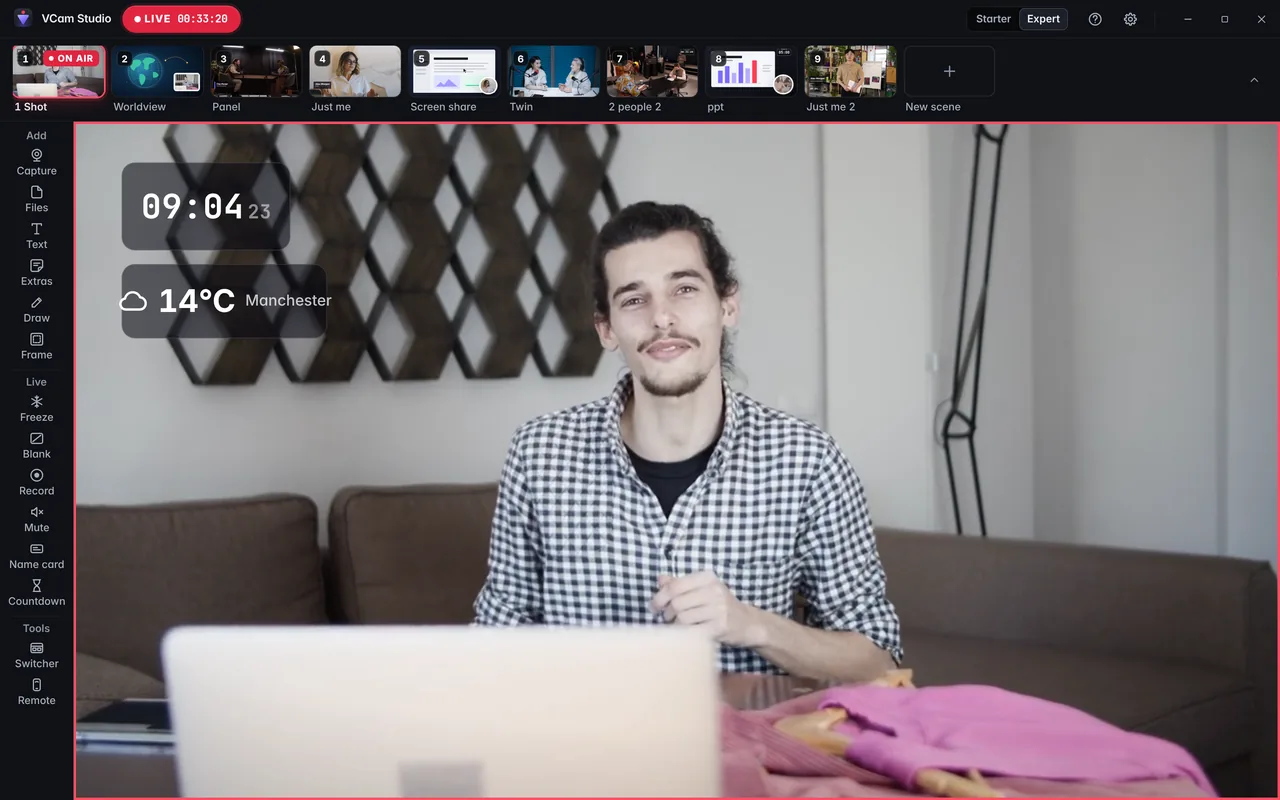Open the Files tool
The height and width of the screenshot is (800, 1280).
(x=36, y=199)
